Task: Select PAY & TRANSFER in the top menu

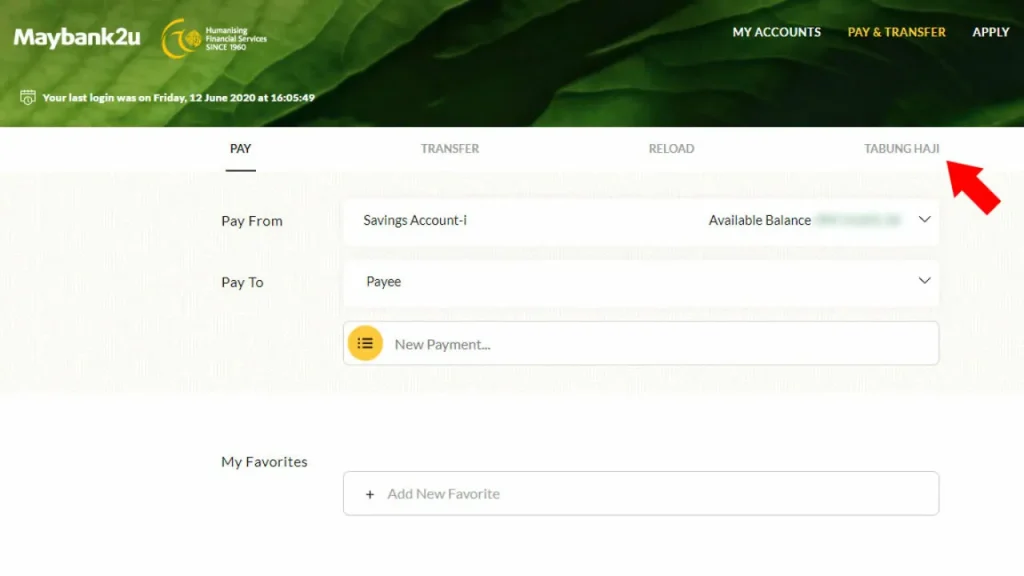Action: click(x=896, y=31)
